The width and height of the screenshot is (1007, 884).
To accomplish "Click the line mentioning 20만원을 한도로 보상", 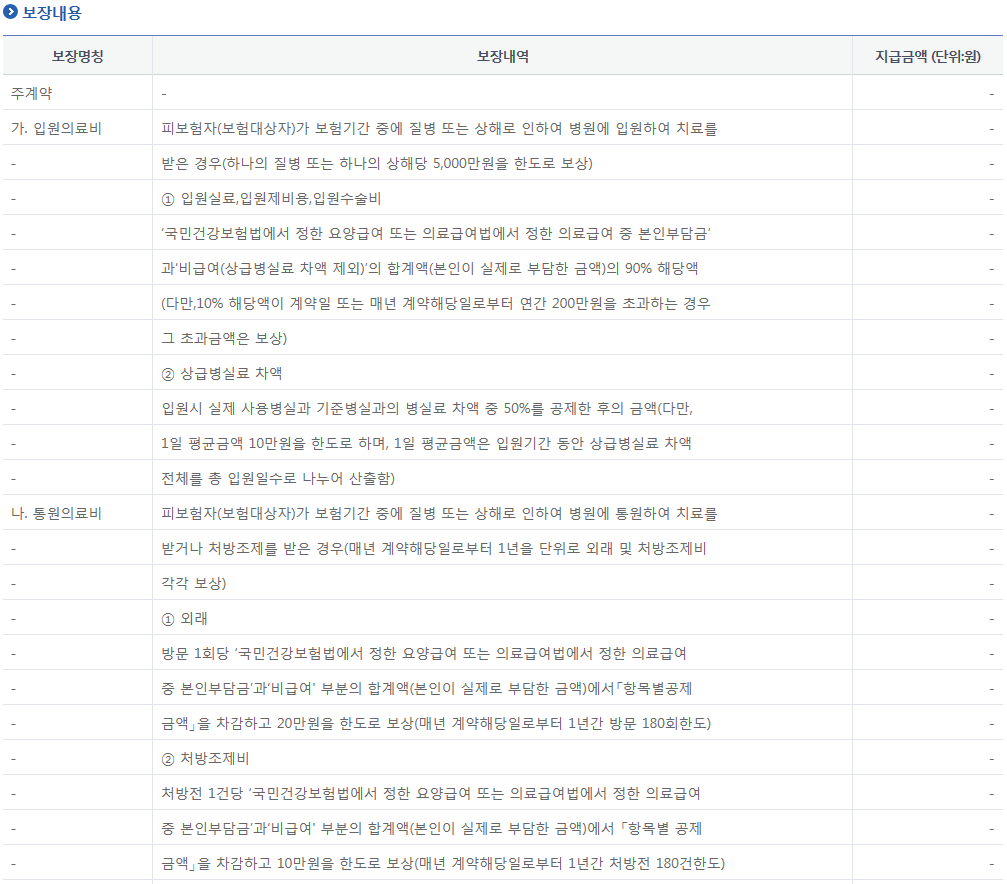I will (x=436, y=723).
